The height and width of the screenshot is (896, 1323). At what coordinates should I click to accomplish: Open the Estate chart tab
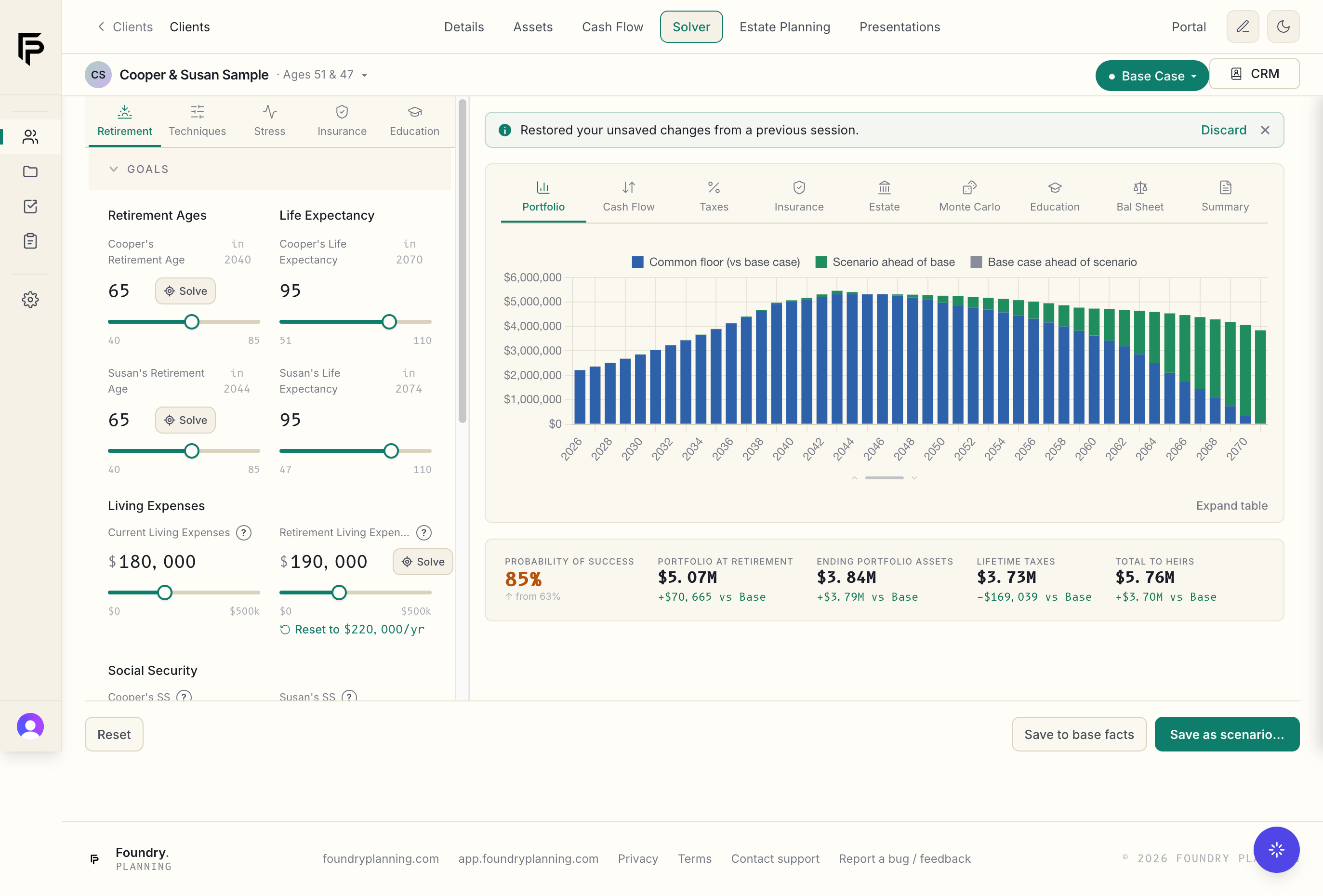point(884,197)
